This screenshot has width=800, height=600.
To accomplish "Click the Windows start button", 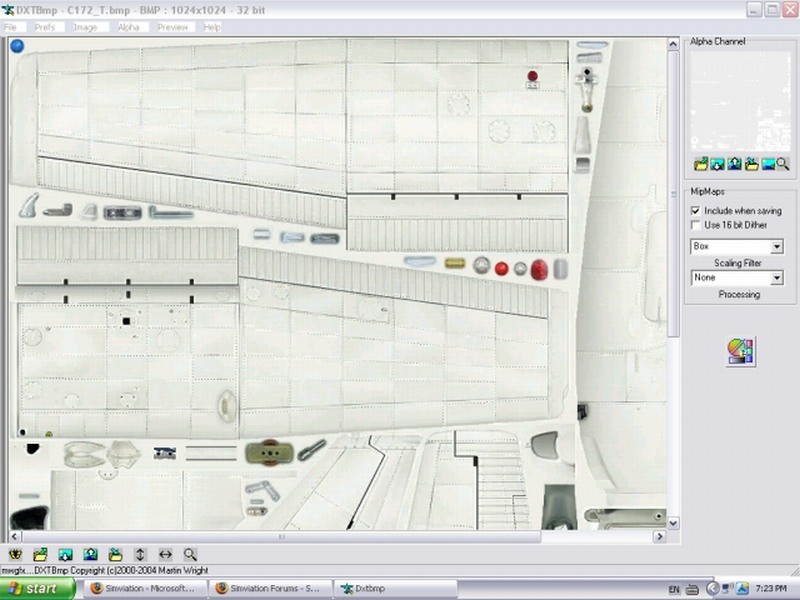I will tap(37, 589).
